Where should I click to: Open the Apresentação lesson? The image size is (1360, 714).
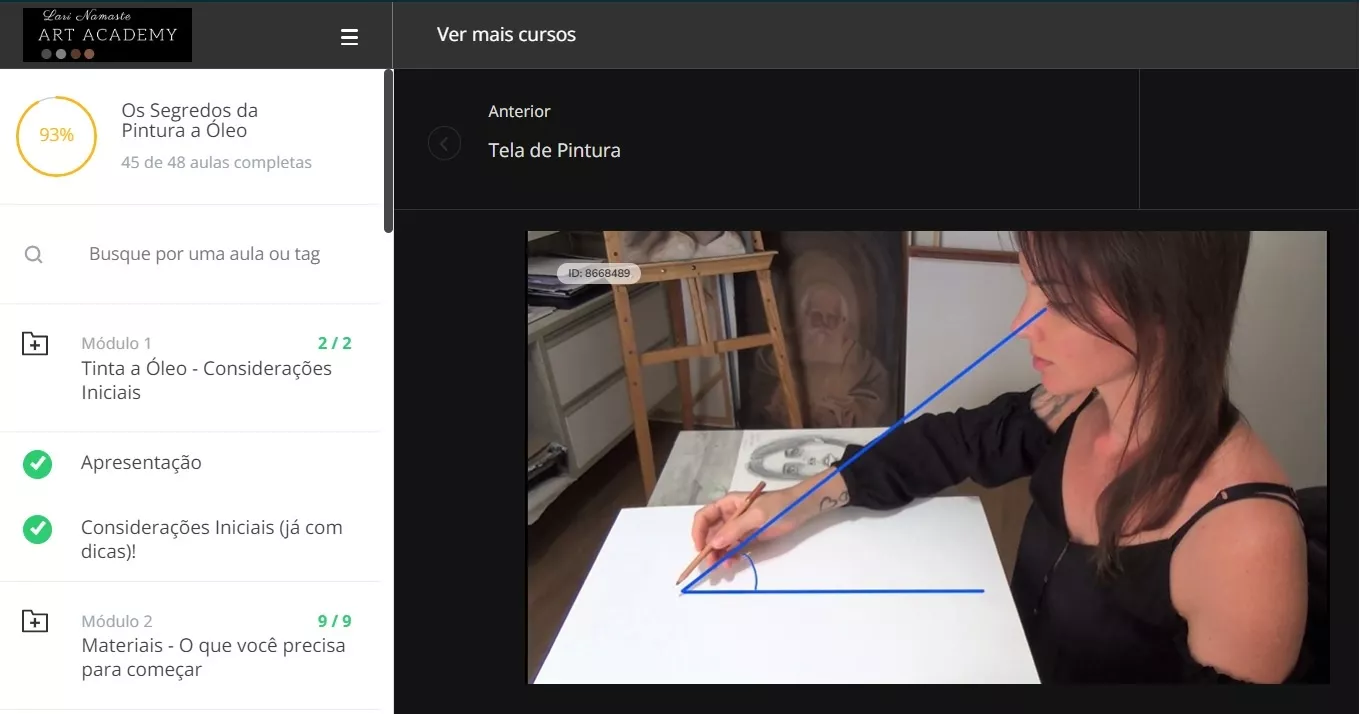pos(141,463)
